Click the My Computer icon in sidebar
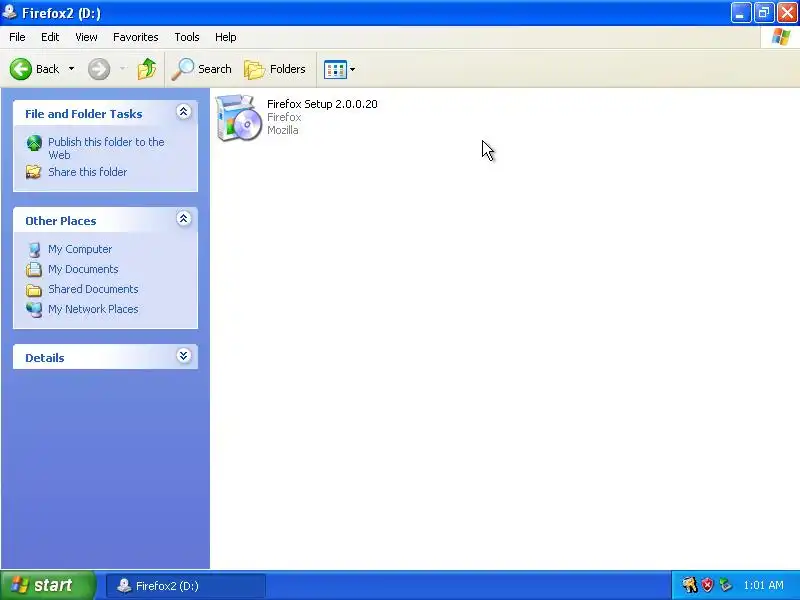 (x=34, y=249)
